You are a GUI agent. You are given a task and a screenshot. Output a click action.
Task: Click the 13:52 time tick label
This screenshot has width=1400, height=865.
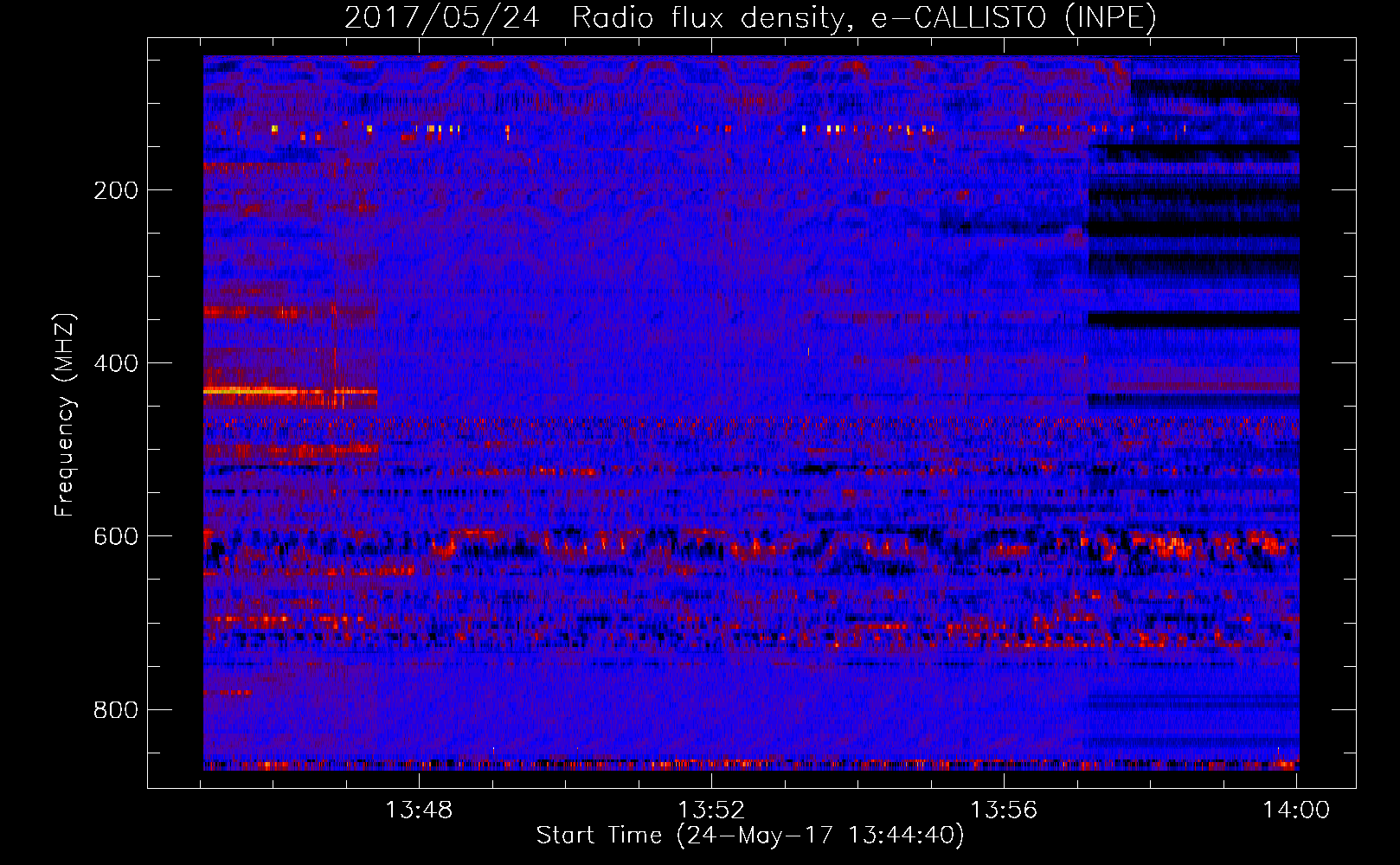(x=711, y=811)
